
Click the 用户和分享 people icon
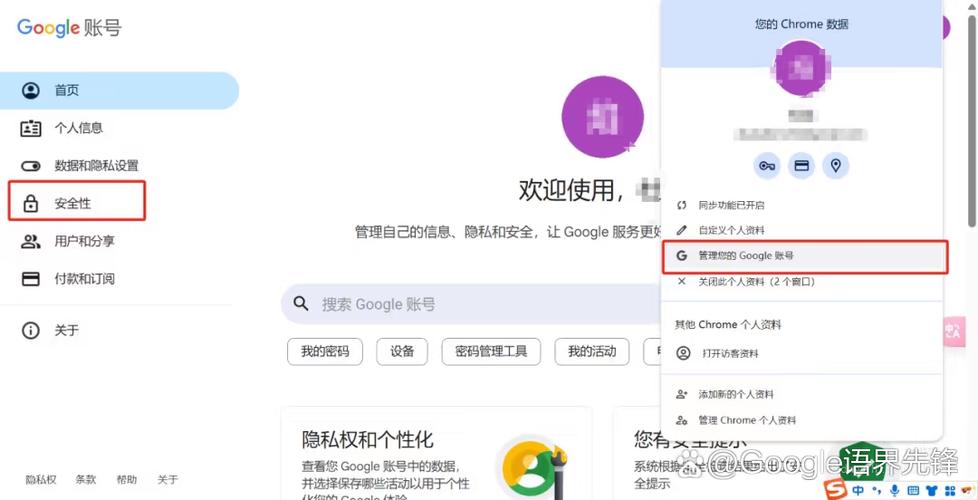tap(31, 241)
